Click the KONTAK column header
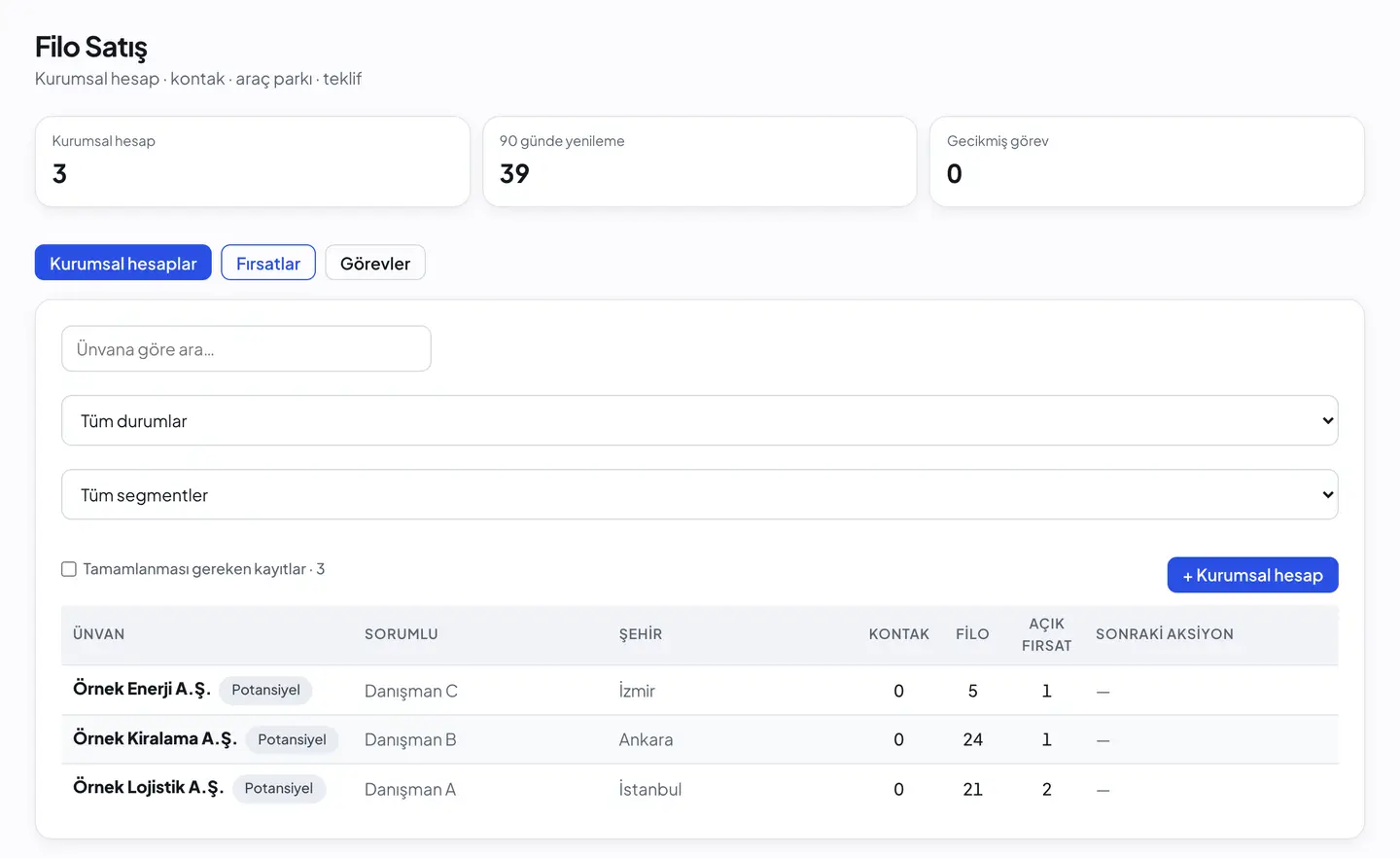The image size is (1400, 858). [x=899, y=634]
